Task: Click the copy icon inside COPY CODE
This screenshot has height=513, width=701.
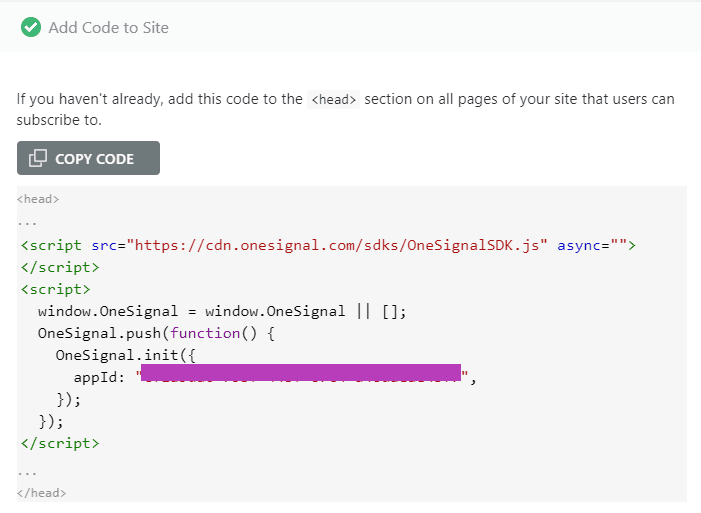Action: (38, 158)
